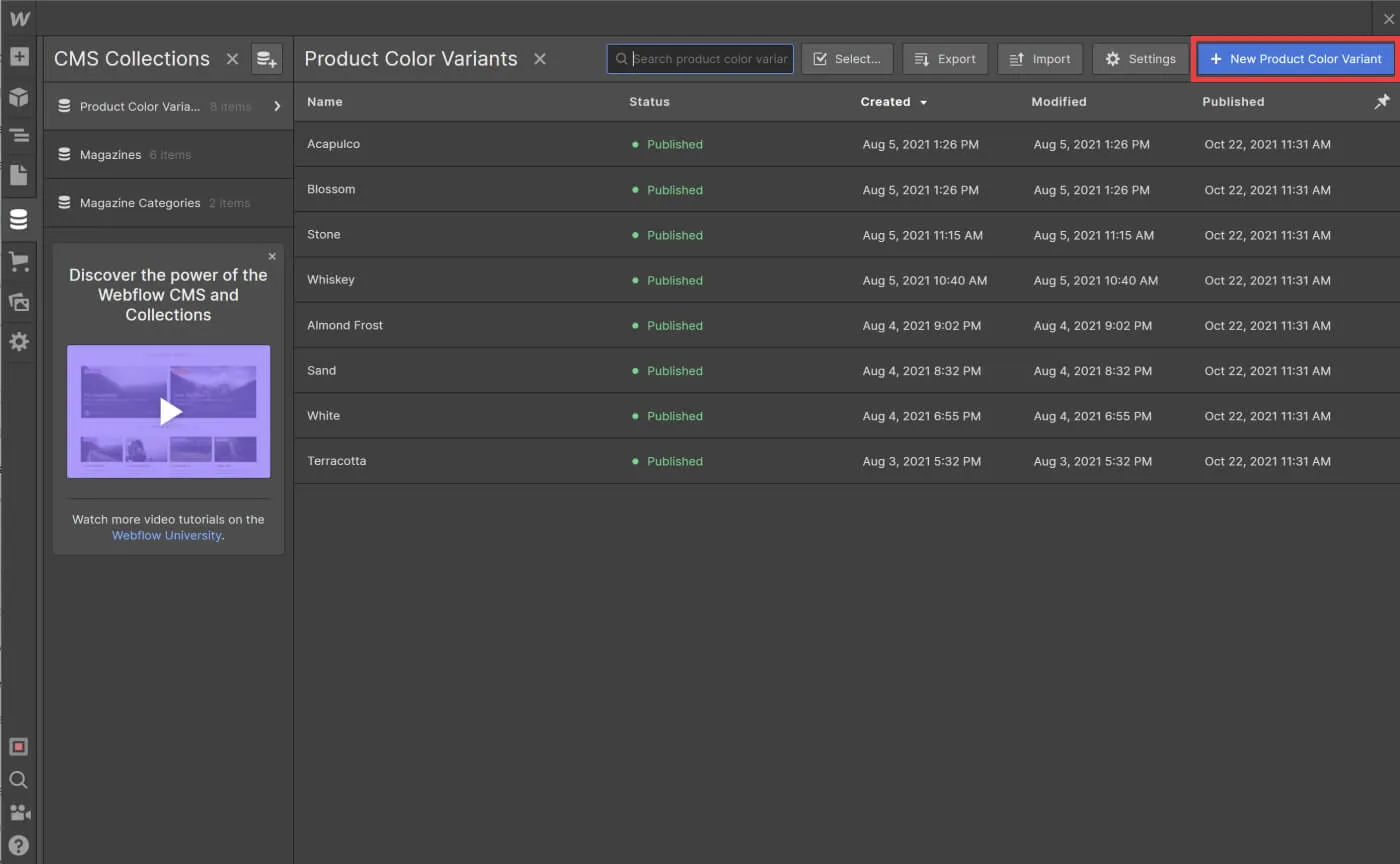1400x864 pixels.
Task: Open the quick find magnifier icon
Action: pyautogui.click(x=19, y=780)
